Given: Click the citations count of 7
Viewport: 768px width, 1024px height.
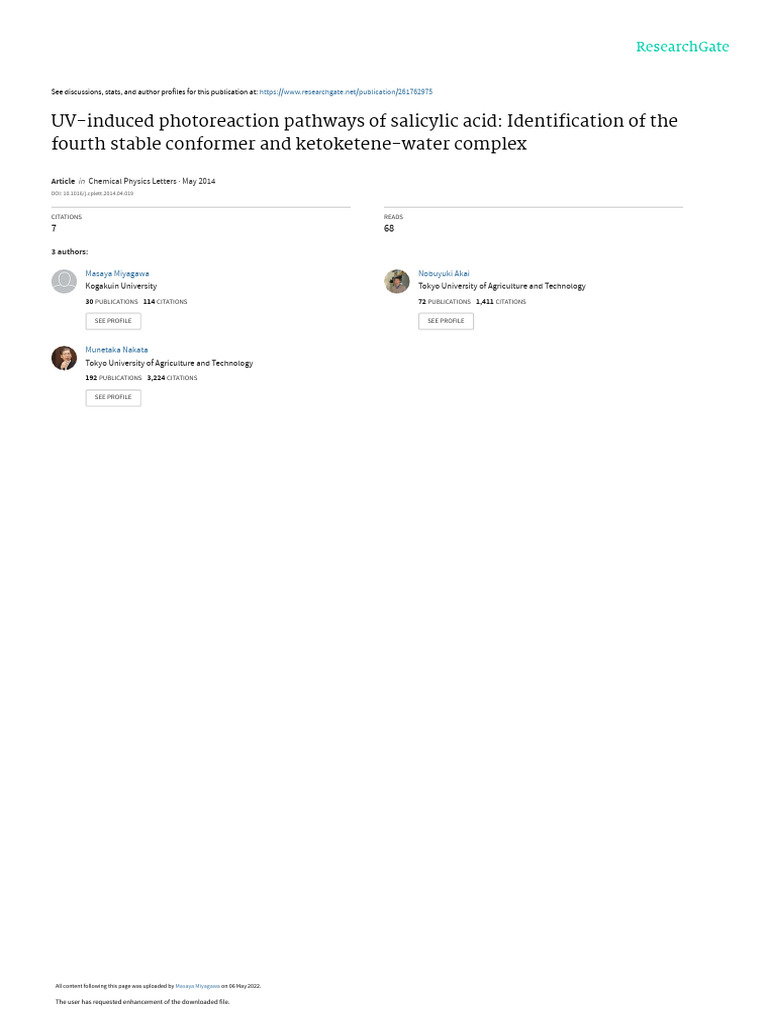Looking at the screenshot, I should [54, 228].
